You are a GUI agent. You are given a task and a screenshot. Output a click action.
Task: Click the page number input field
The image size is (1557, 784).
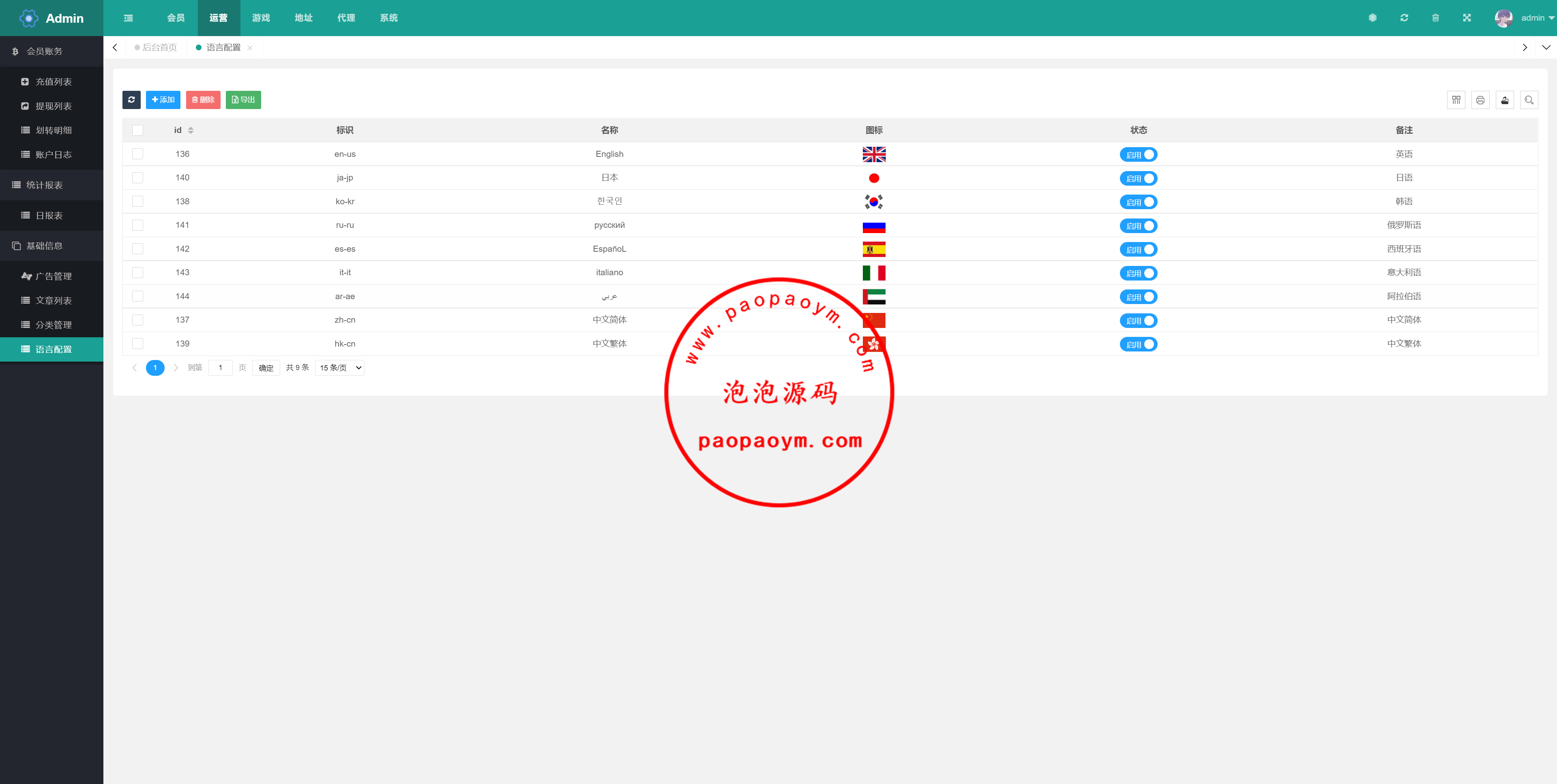[220, 368]
